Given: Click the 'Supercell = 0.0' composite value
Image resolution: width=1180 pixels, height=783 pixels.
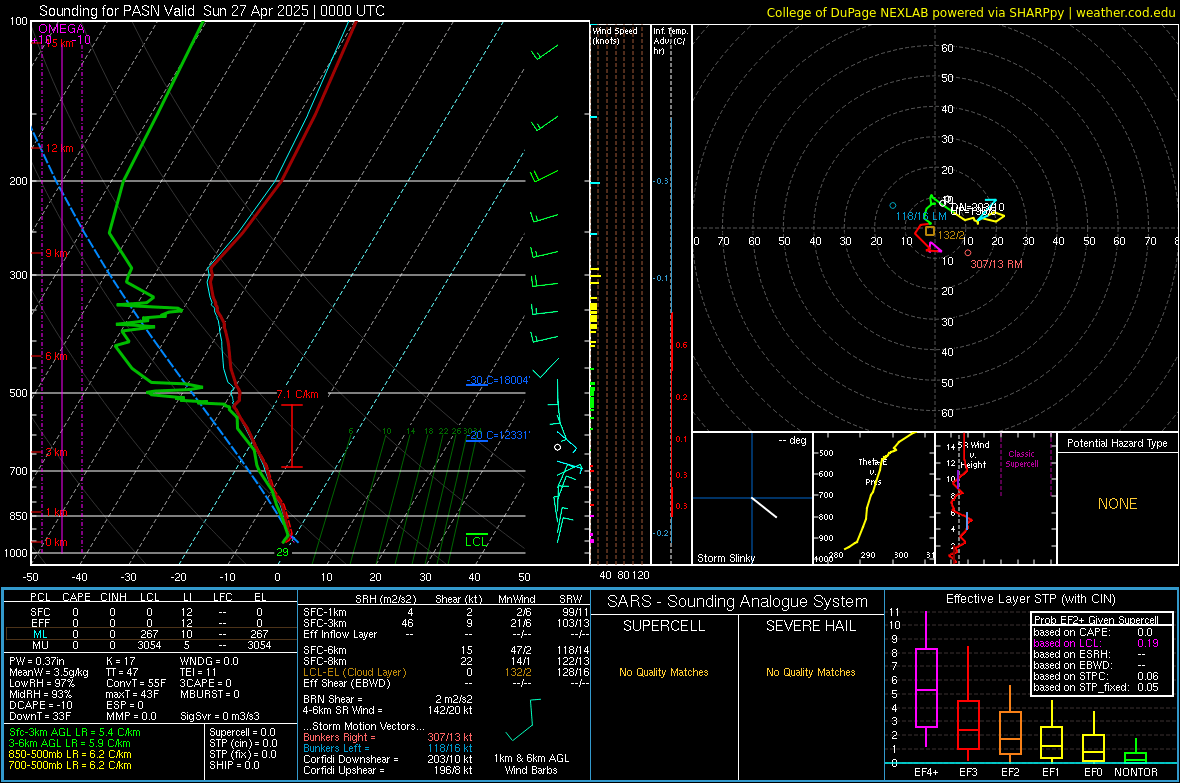Looking at the screenshot, I should coord(242,733).
